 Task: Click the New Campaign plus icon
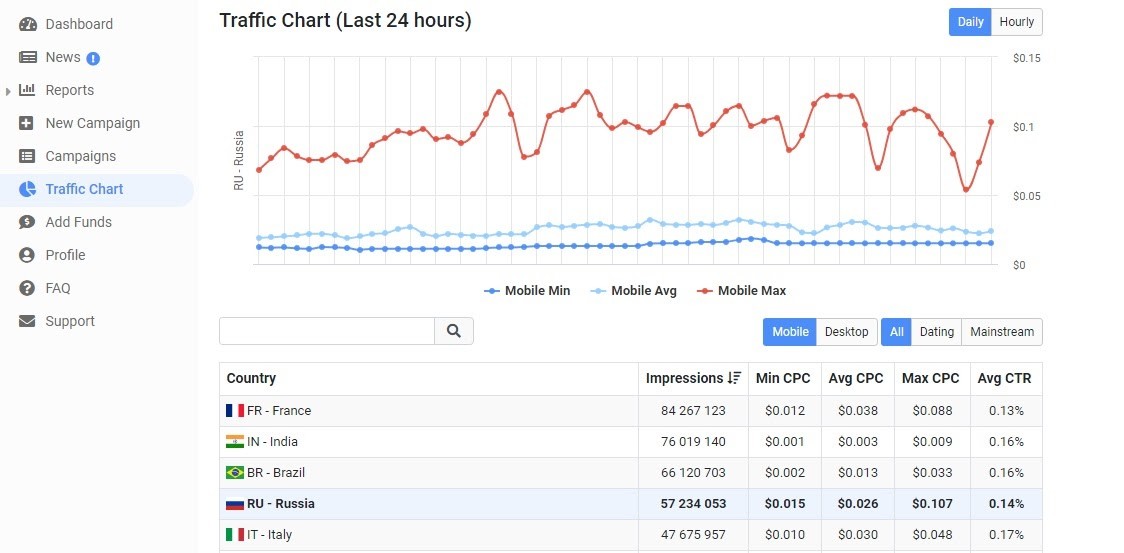tap(27, 123)
